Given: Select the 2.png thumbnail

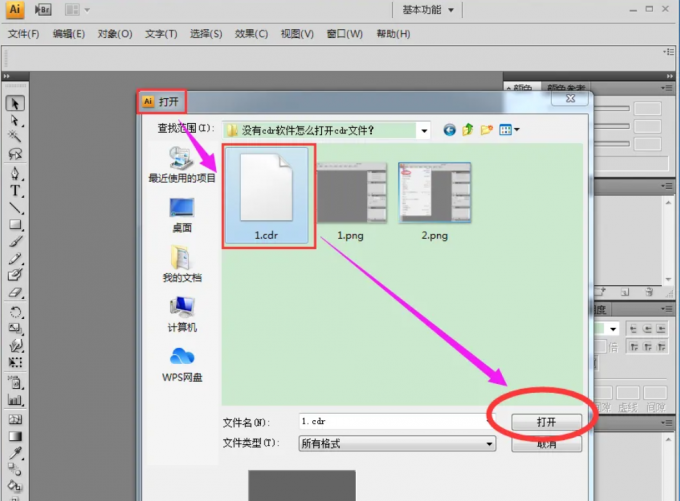Looking at the screenshot, I should [435, 201].
